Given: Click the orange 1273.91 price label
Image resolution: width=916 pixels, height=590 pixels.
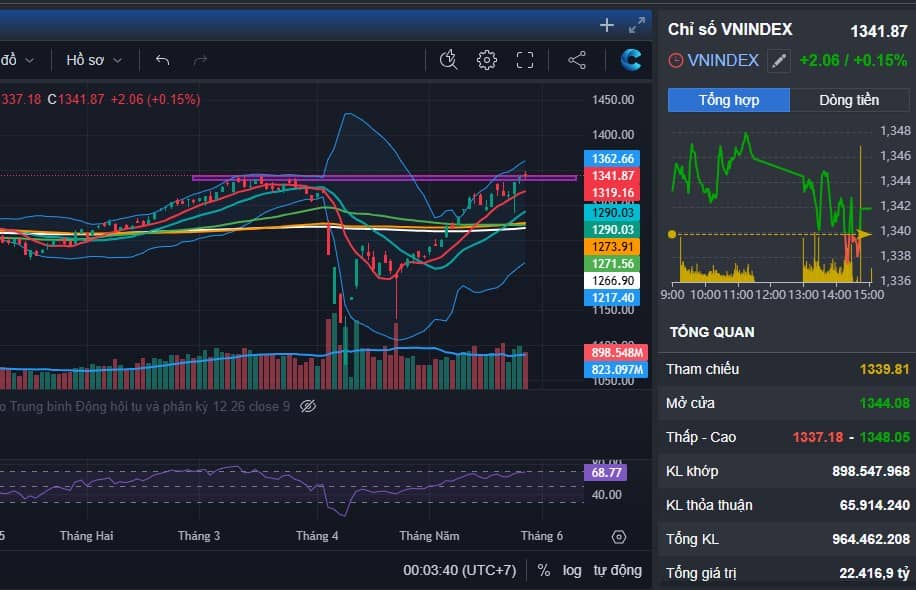Looking at the screenshot, I should (x=612, y=247).
